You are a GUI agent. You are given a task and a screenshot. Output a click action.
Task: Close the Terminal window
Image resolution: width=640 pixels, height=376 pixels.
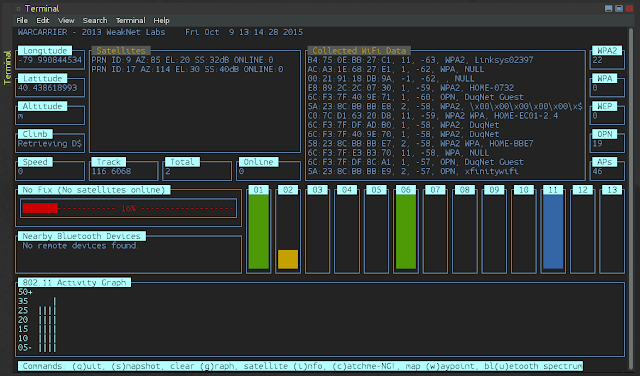coord(629,9)
